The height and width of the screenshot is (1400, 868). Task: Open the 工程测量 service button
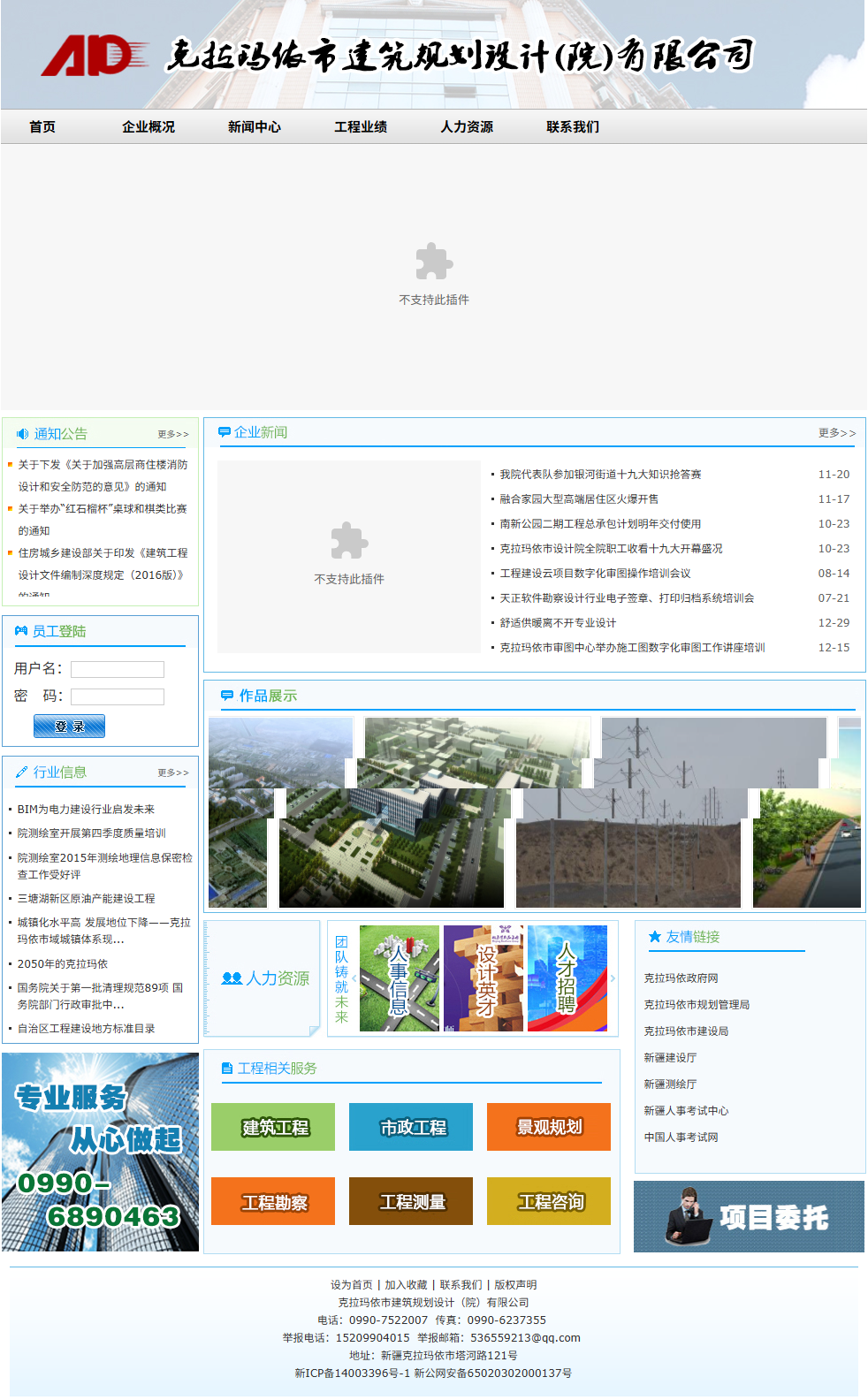point(411,1201)
